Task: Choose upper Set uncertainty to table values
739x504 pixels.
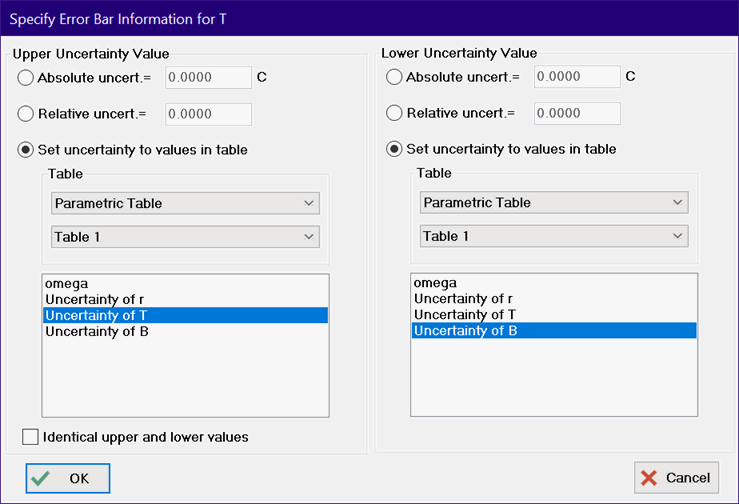Action: point(26,150)
